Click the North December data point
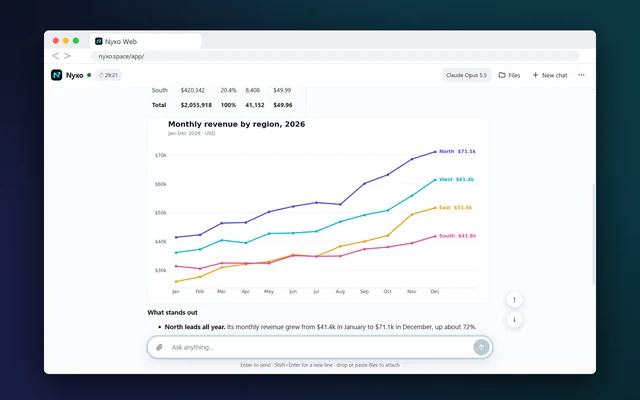The height and width of the screenshot is (400, 640). click(435, 152)
